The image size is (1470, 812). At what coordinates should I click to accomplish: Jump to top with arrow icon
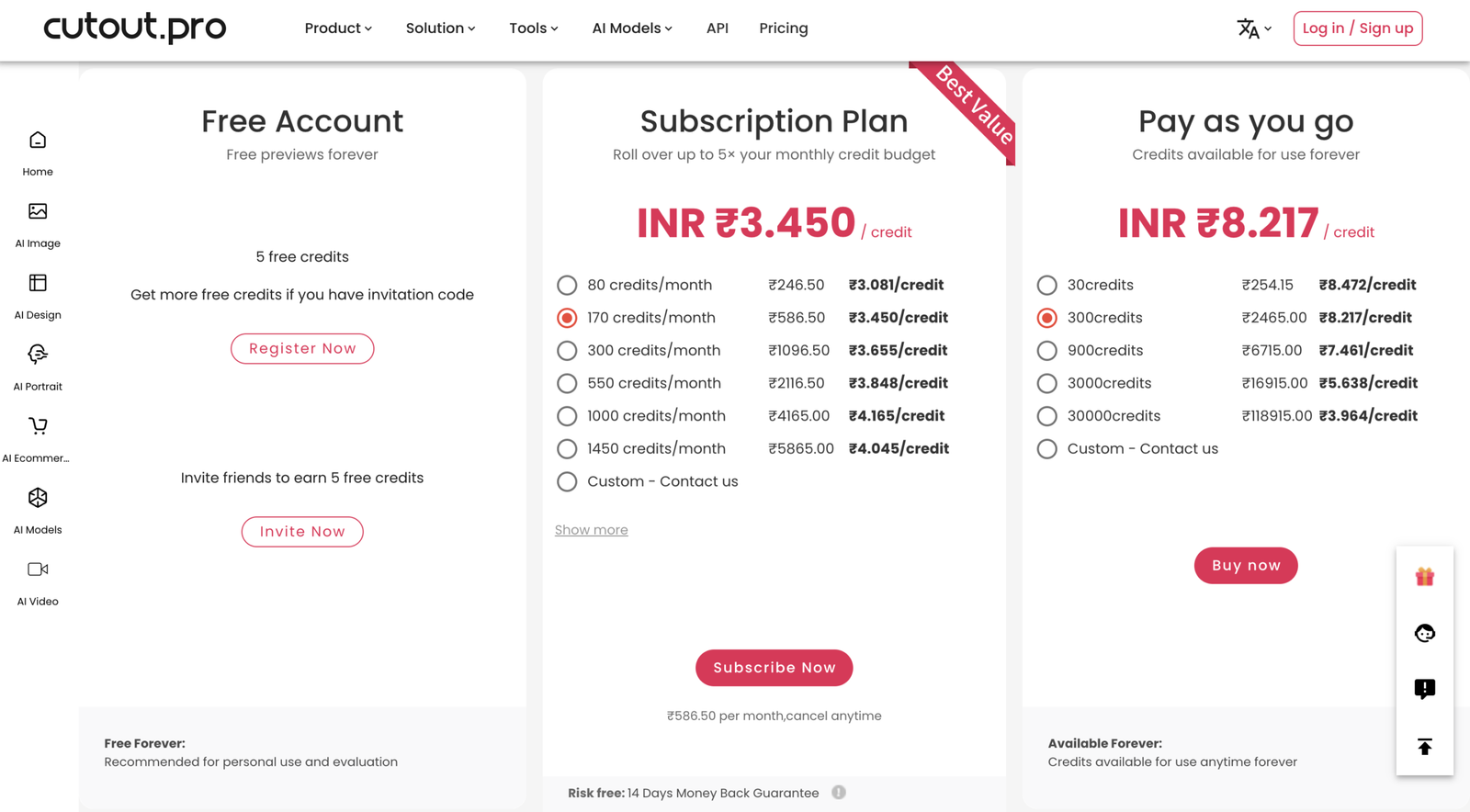tap(1425, 747)
